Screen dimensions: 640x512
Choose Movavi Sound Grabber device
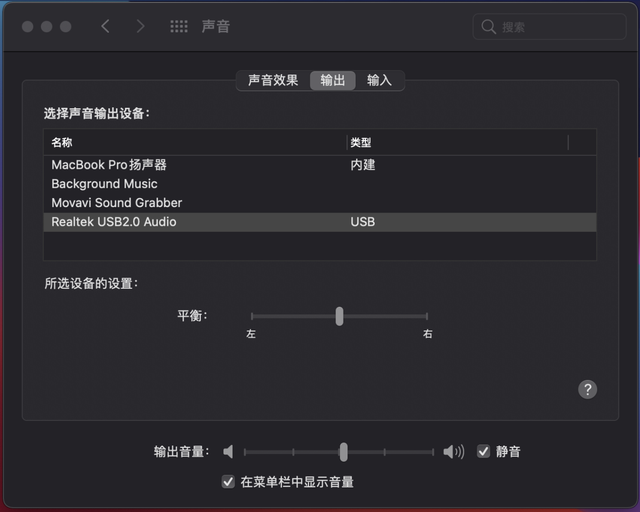(320, 203)
